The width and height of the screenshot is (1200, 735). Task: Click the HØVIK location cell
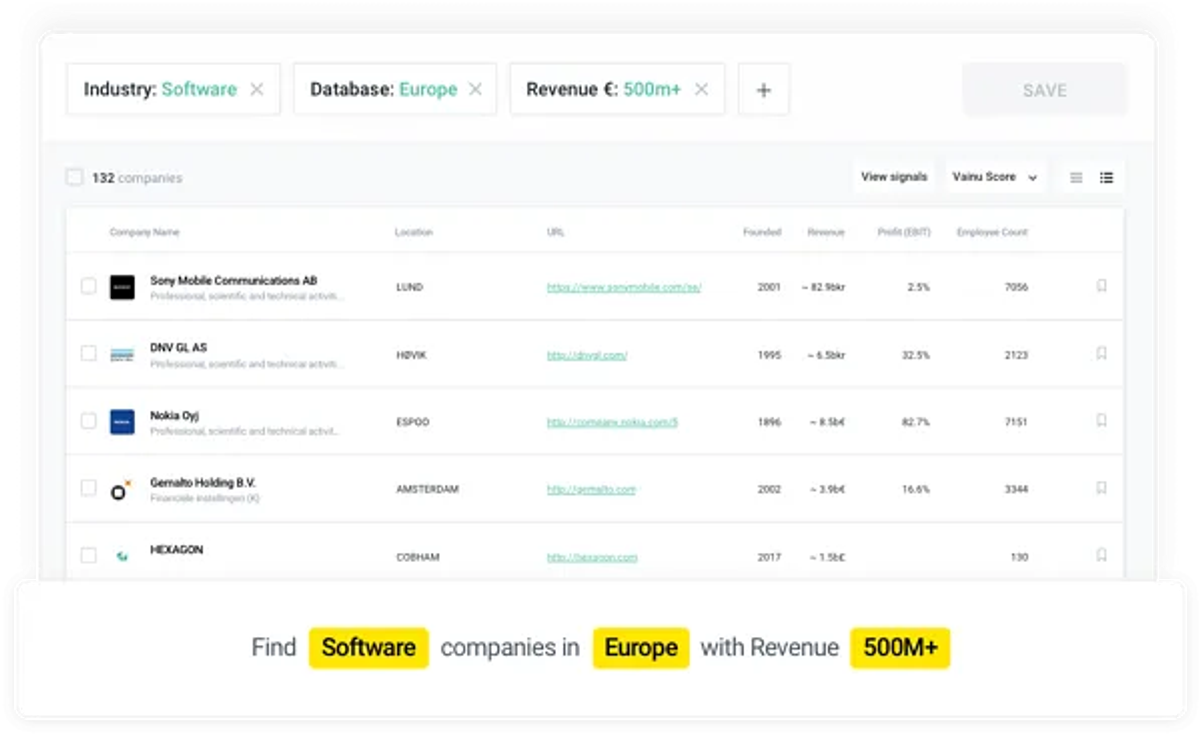click(x=411, y=355)
